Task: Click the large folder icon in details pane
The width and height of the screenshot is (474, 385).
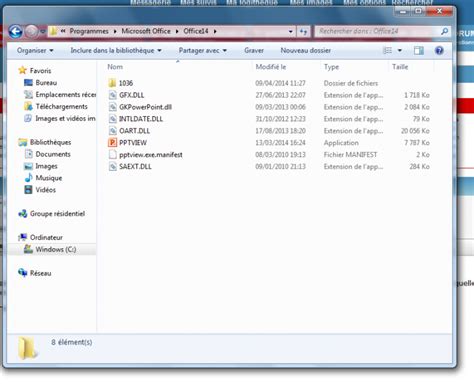Action: pos(28,348)
